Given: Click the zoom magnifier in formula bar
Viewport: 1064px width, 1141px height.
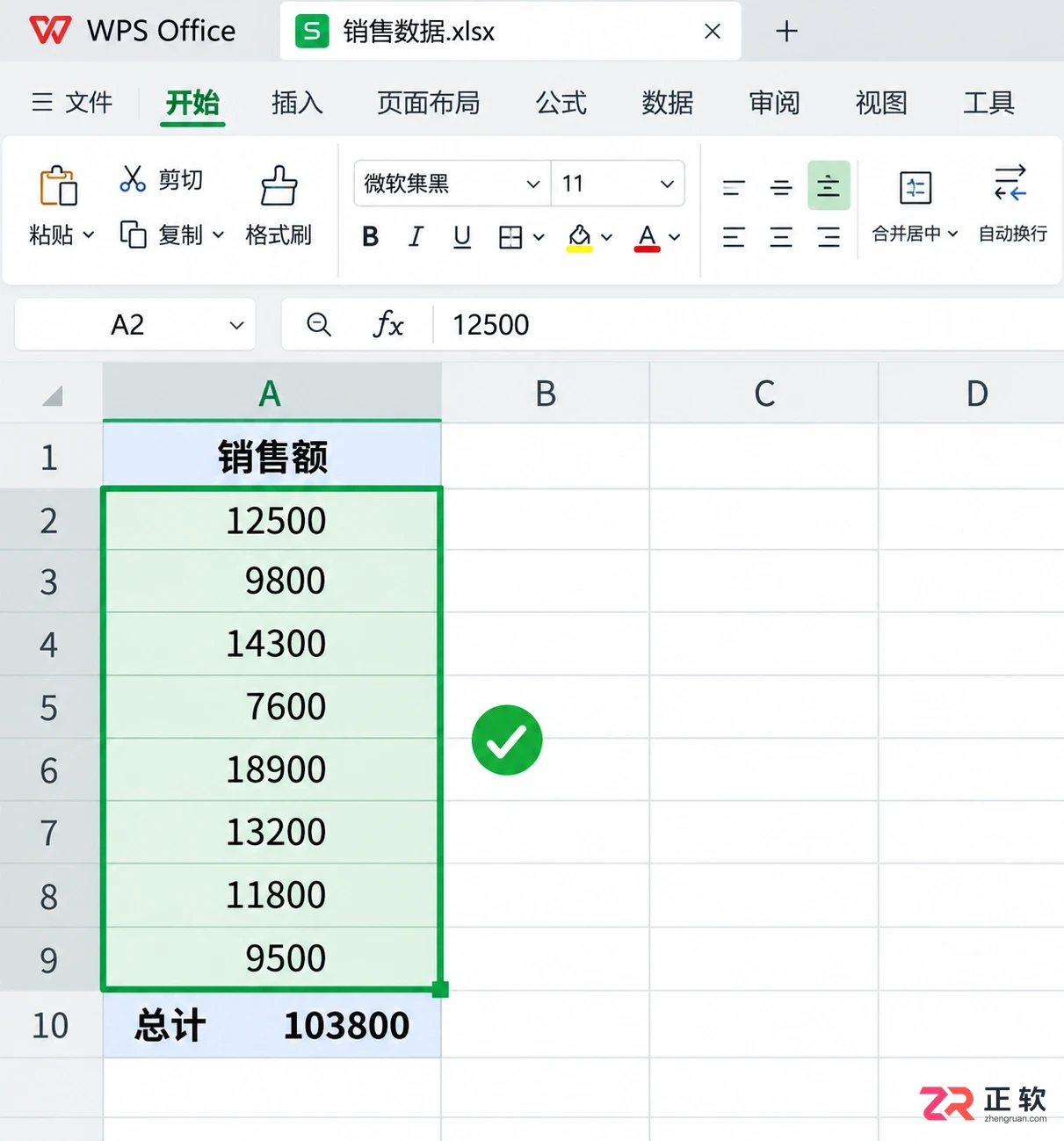Looking at the screenshot, I should 319,325.
